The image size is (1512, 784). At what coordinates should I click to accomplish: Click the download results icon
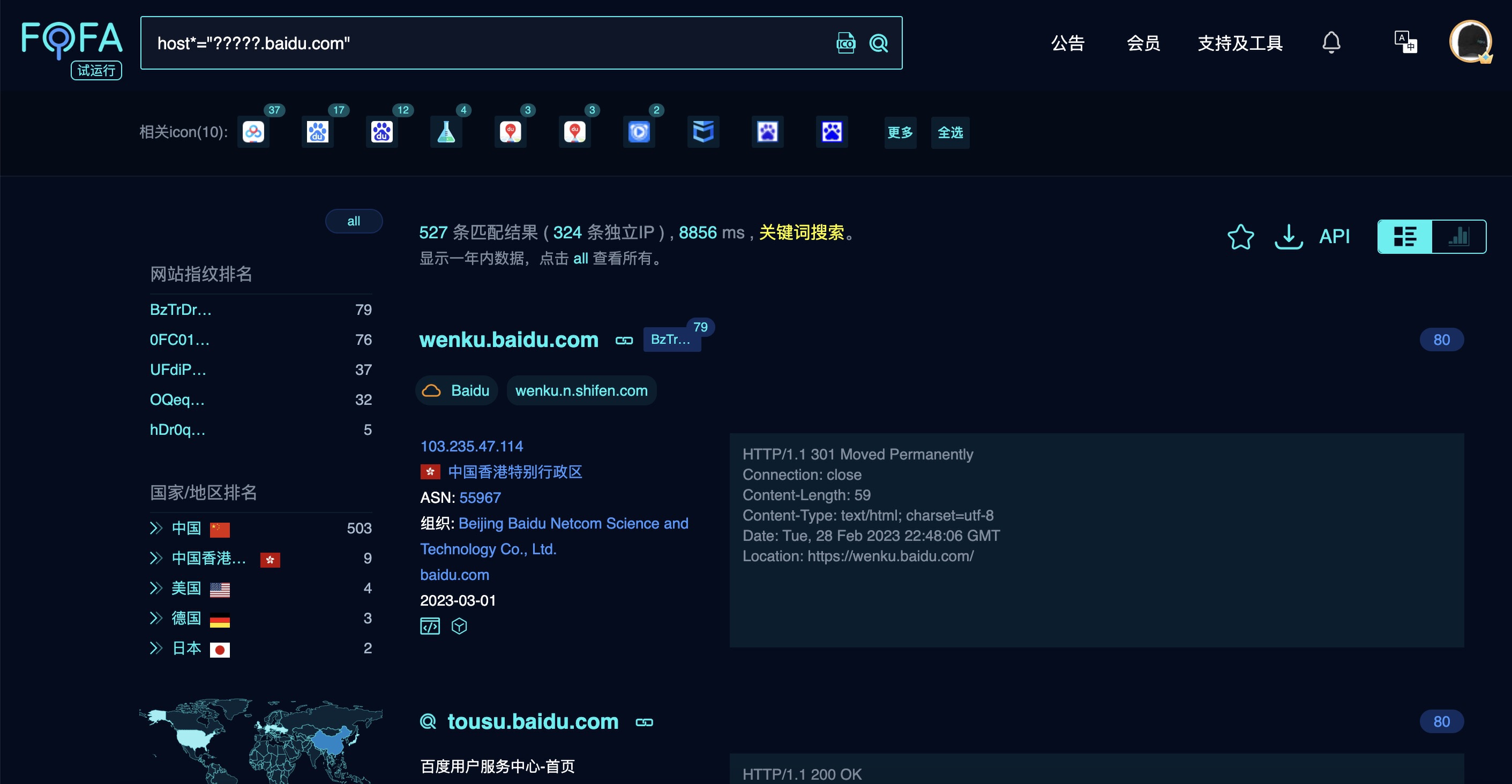tap(1289, 237)
